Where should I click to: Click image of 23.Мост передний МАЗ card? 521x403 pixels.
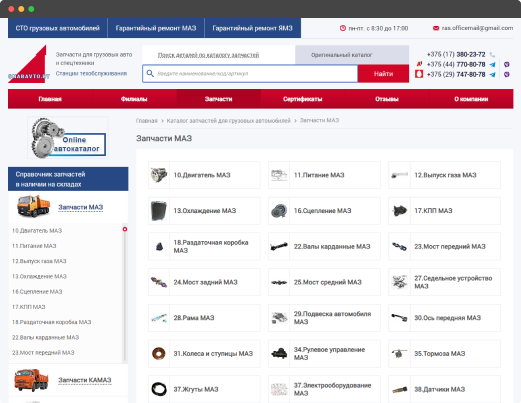[399, 247]
